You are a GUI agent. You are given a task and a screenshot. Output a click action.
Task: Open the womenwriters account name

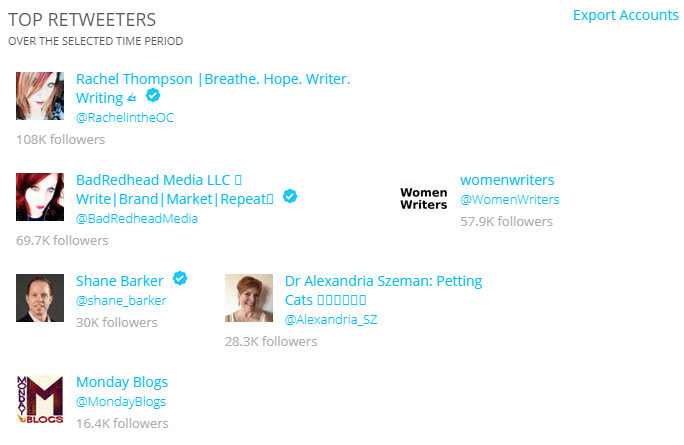tap(507, 180)
